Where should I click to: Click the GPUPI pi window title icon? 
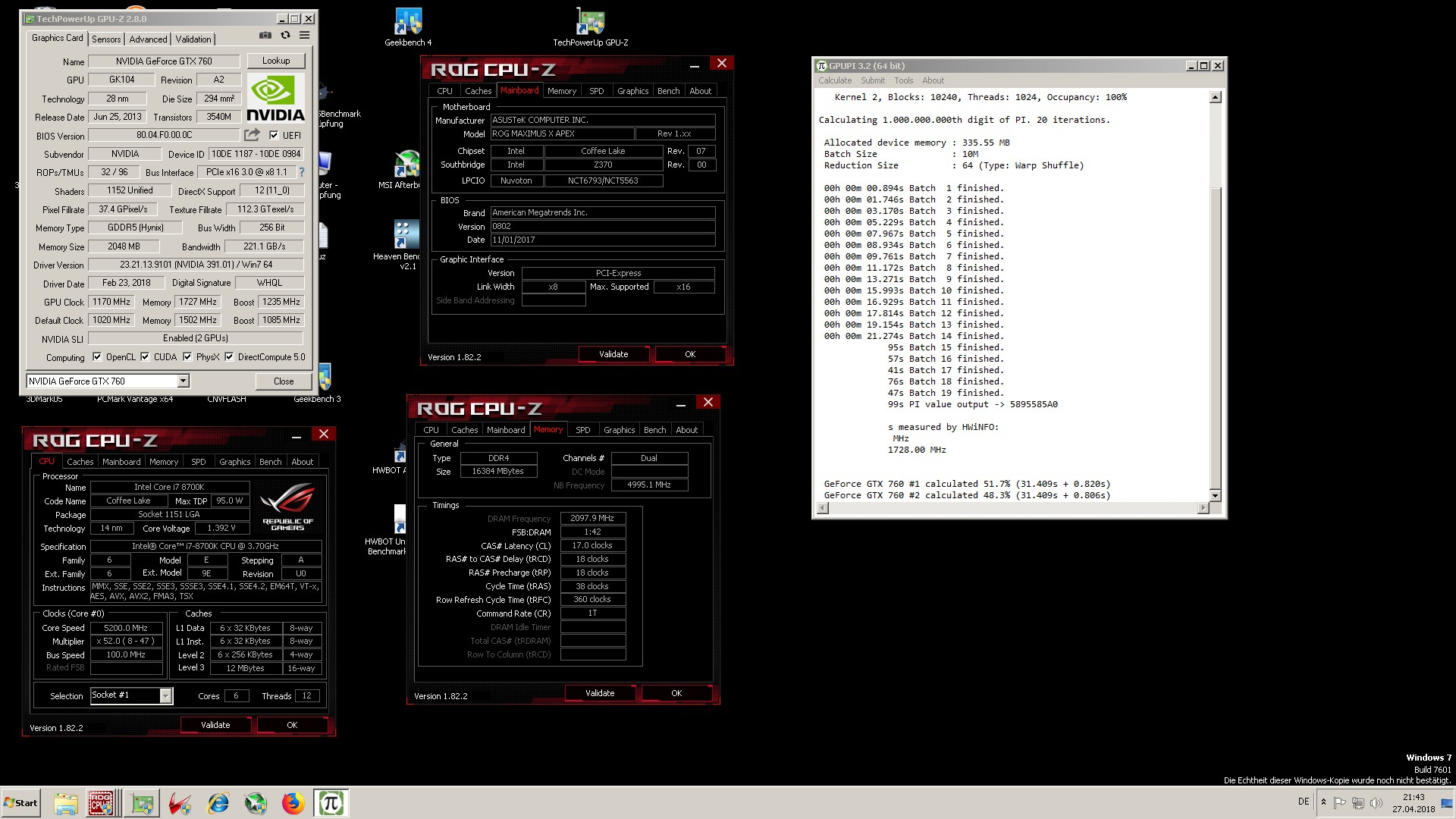[821, 66]
